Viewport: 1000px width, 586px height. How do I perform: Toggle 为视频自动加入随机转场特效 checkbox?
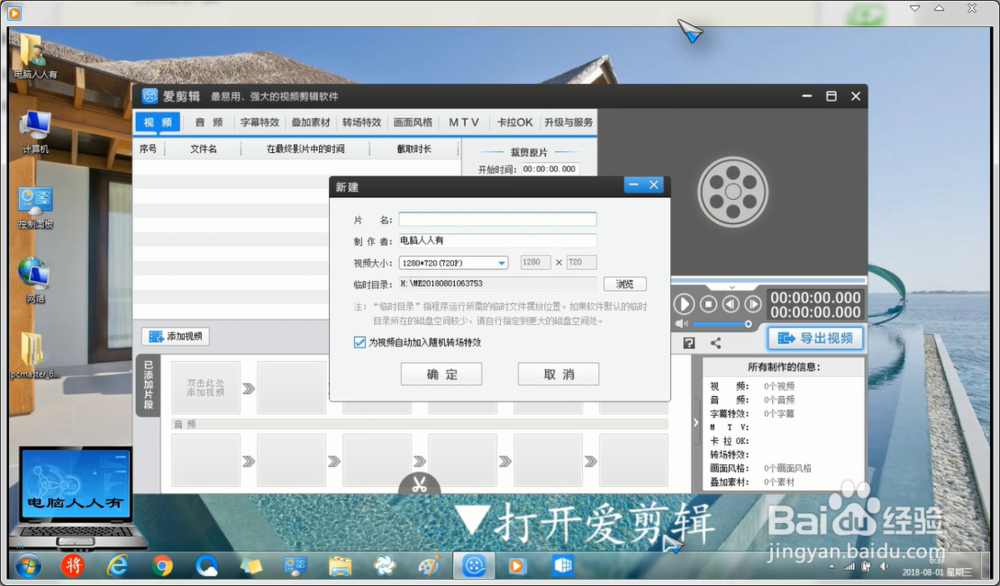coord(360,342)
